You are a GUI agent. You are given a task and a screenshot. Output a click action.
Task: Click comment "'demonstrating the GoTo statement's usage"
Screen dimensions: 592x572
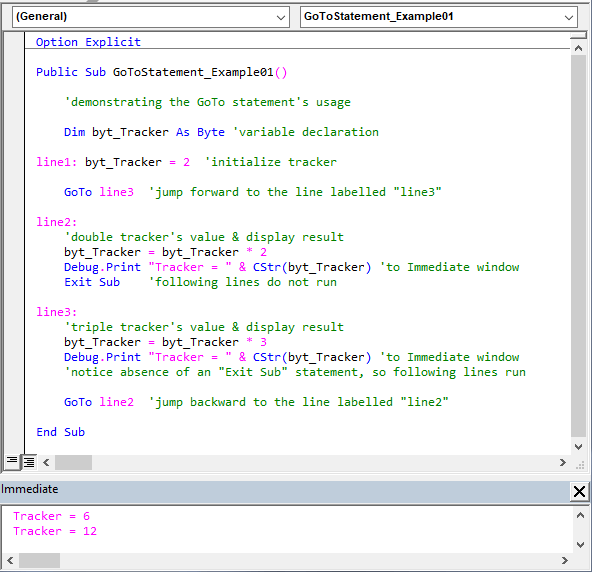tap(207, 102)
